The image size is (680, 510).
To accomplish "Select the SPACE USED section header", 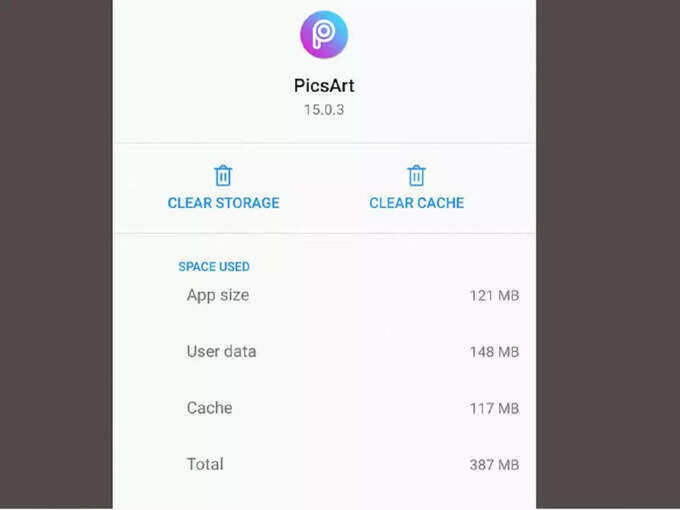I will point(214,266).
